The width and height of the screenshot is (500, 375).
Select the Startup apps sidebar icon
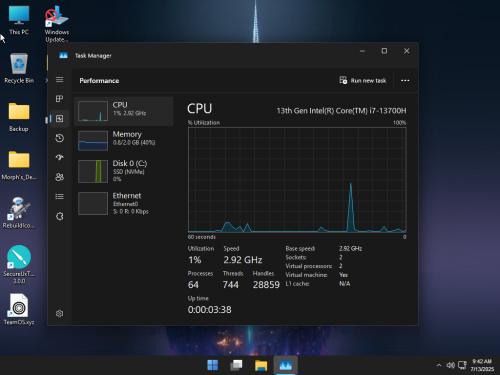tap(59, 157)
